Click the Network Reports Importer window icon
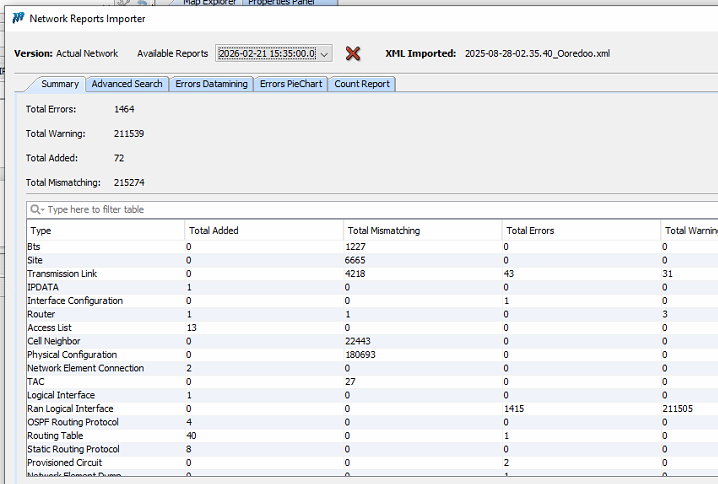 (x=18, y=18)
